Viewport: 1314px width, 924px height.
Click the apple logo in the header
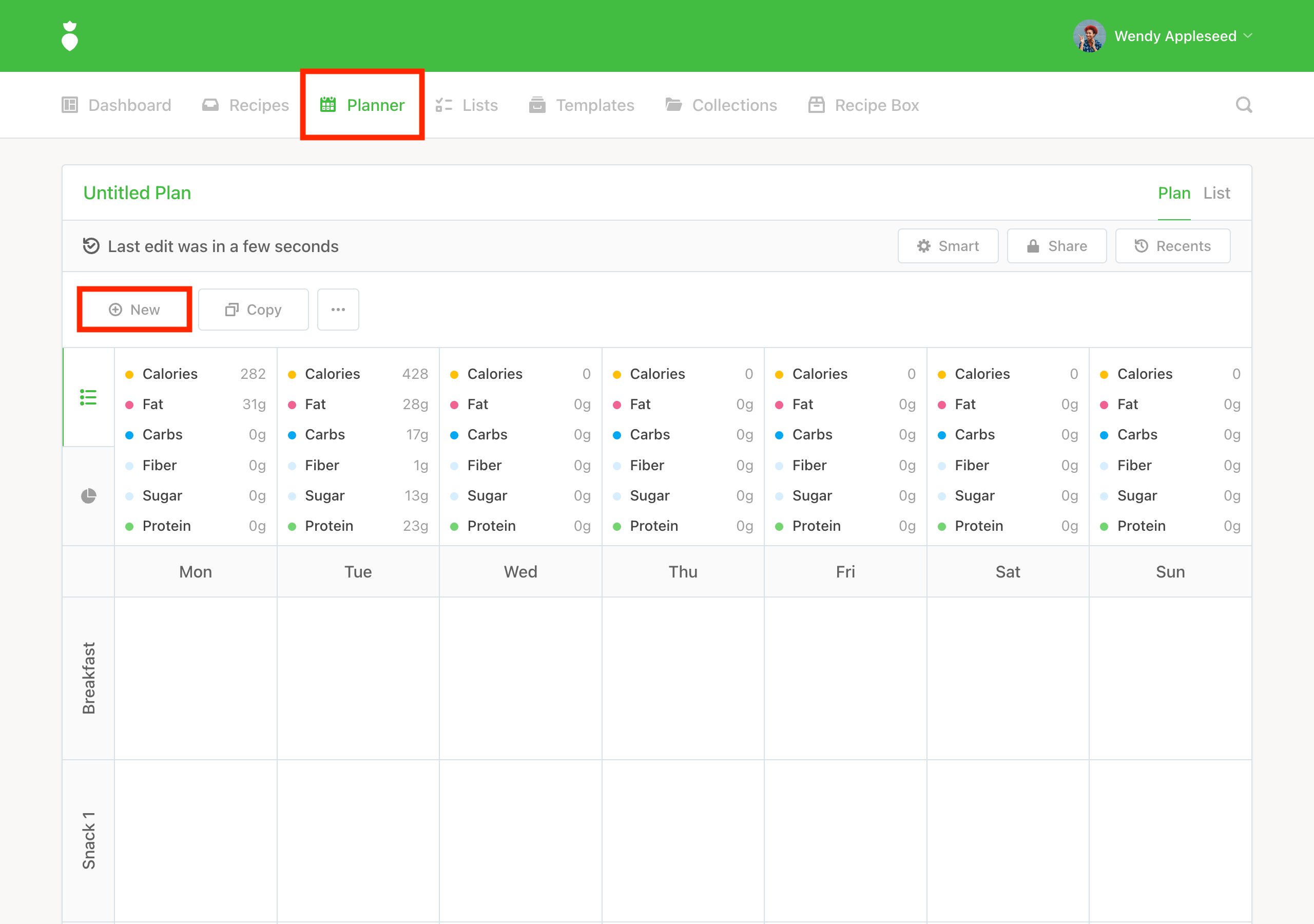pyautogui.click(x=69, y=36)
